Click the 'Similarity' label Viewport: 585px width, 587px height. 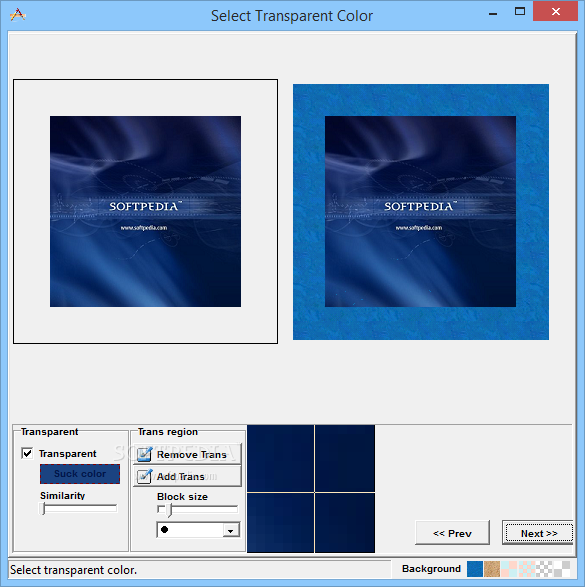click(63, 496)
